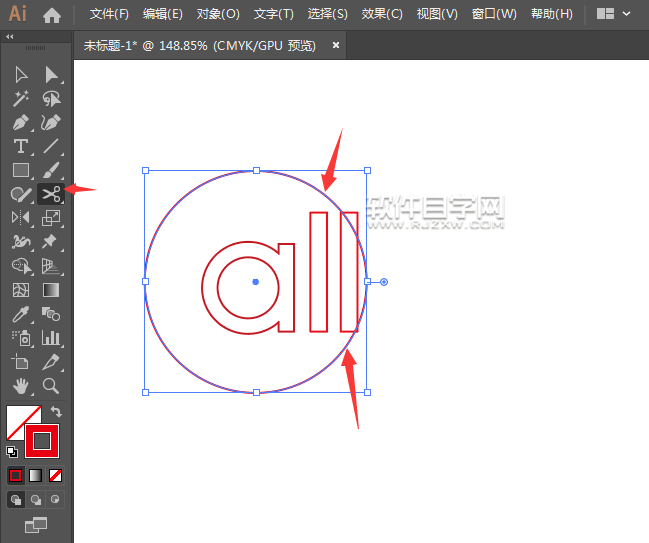
Task: Select the Paintbrush tool
Action: pos(51,170)
